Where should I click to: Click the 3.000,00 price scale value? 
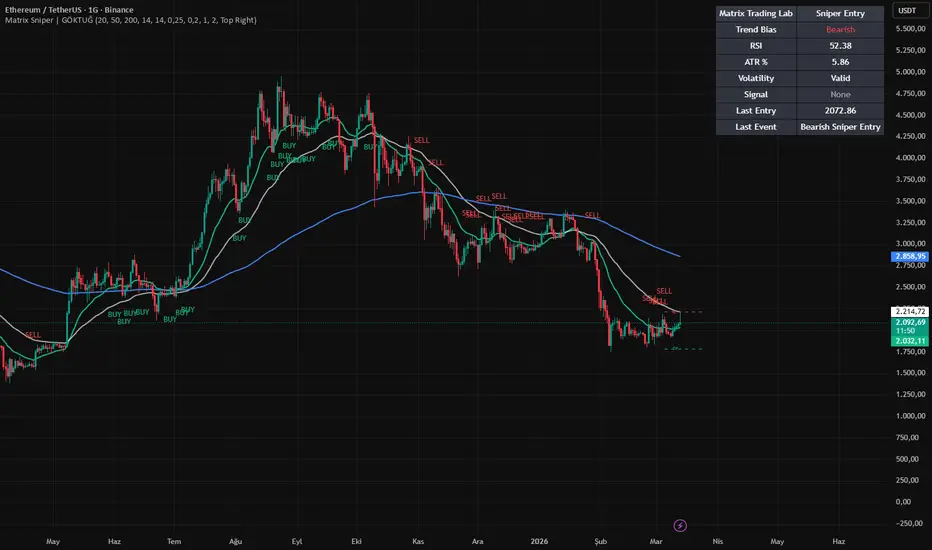coord(911,244)
